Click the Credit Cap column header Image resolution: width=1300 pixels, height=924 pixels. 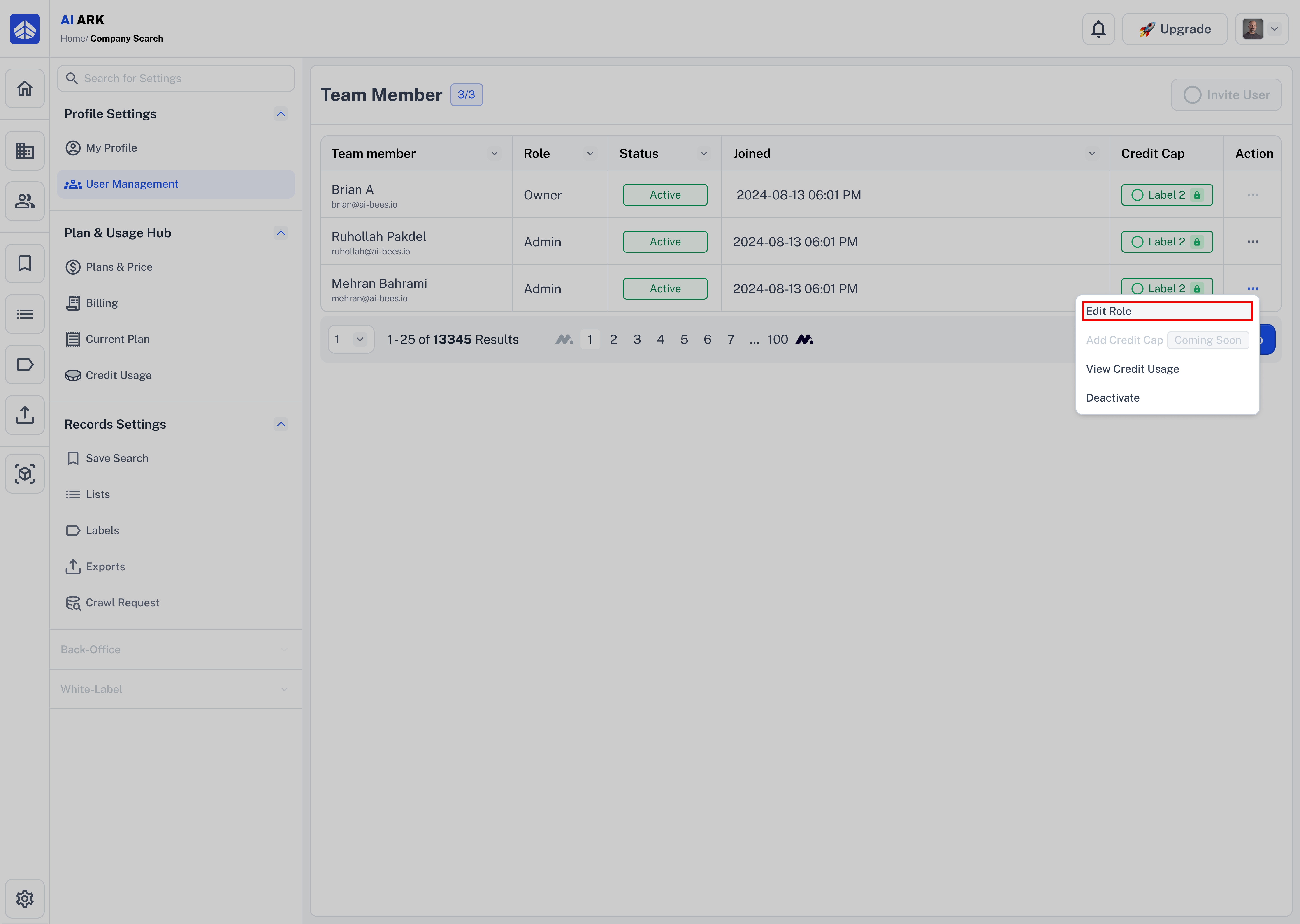[1153, 154]
